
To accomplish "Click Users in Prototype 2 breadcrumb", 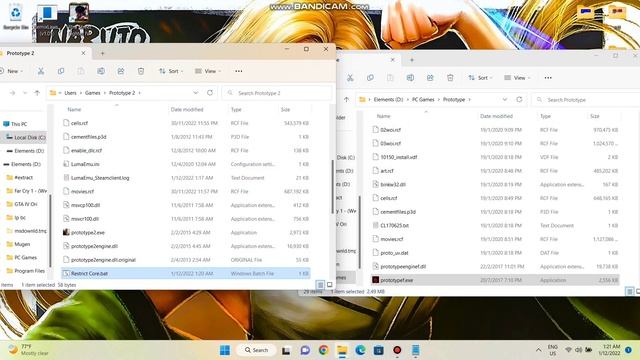I will (70, 93).
